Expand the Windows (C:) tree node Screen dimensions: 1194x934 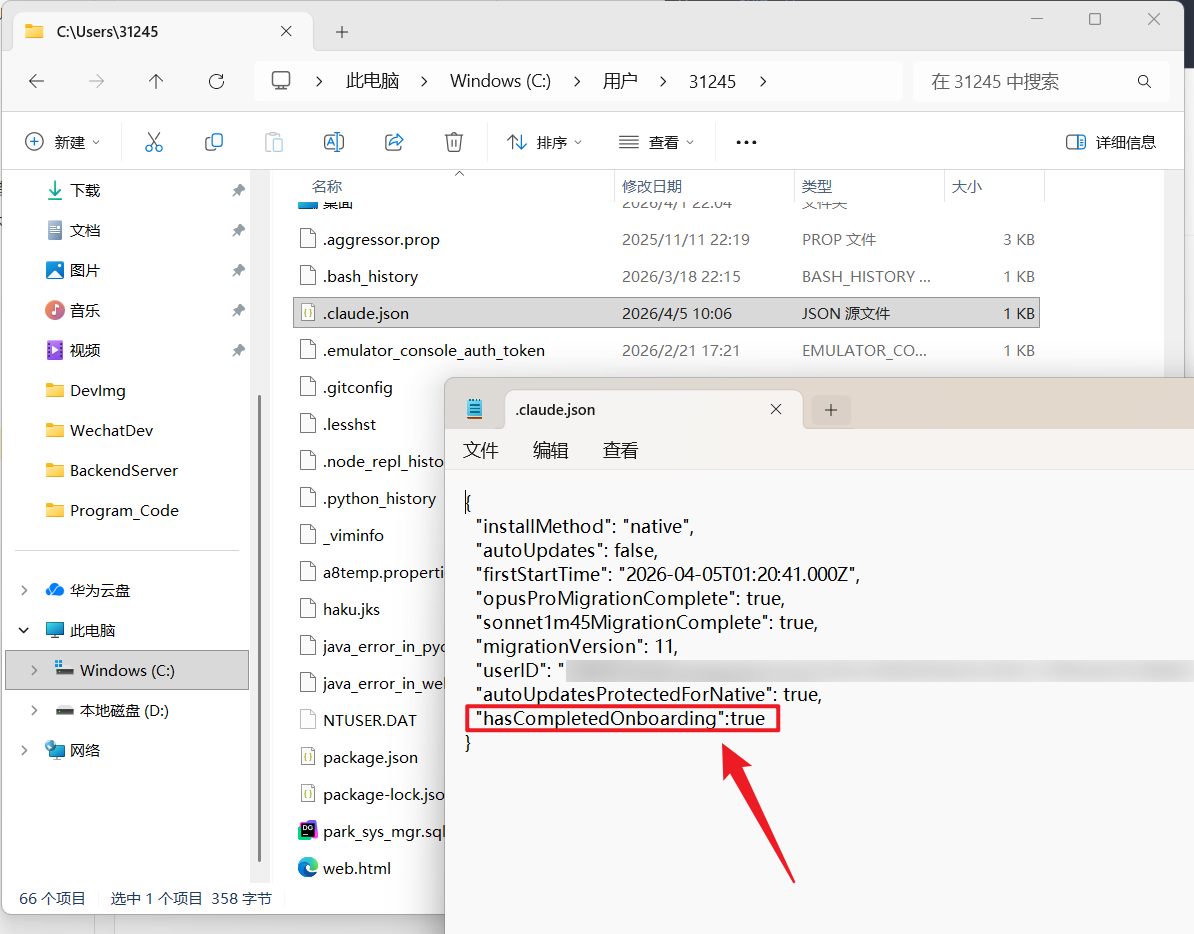click(34, 671)
